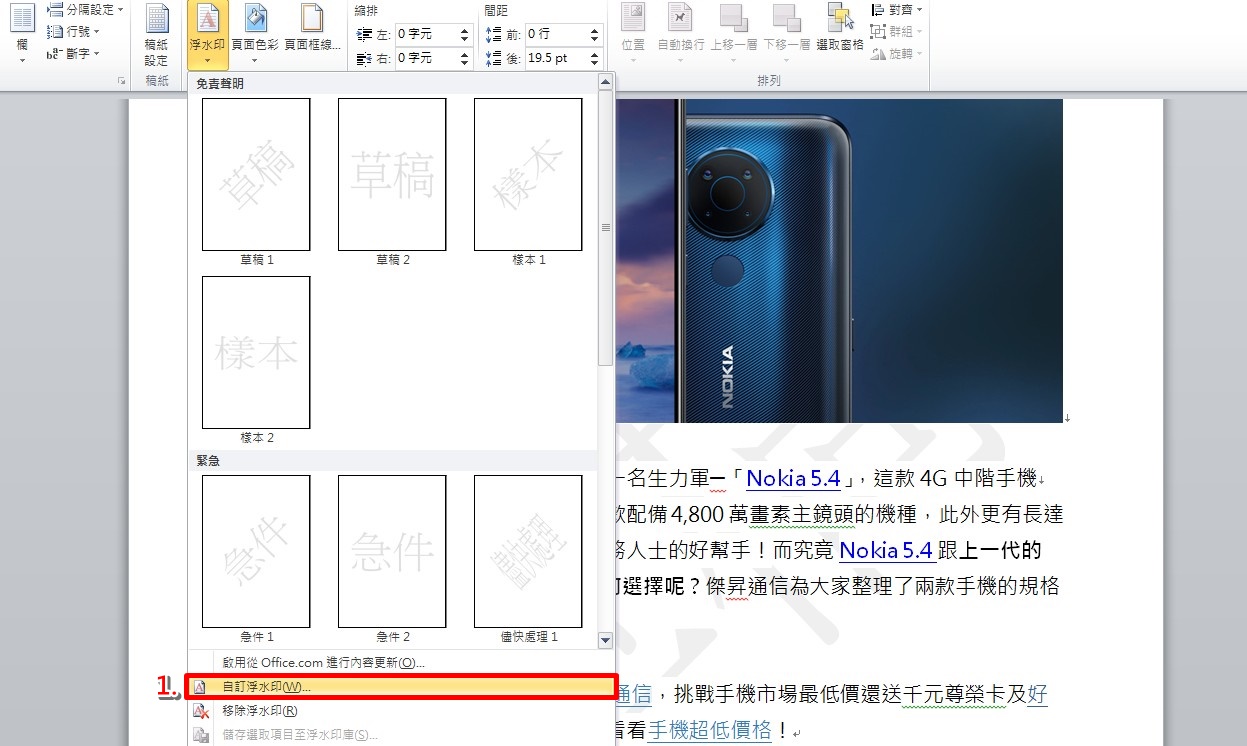Click the 排列 group label

coord(769,80)
